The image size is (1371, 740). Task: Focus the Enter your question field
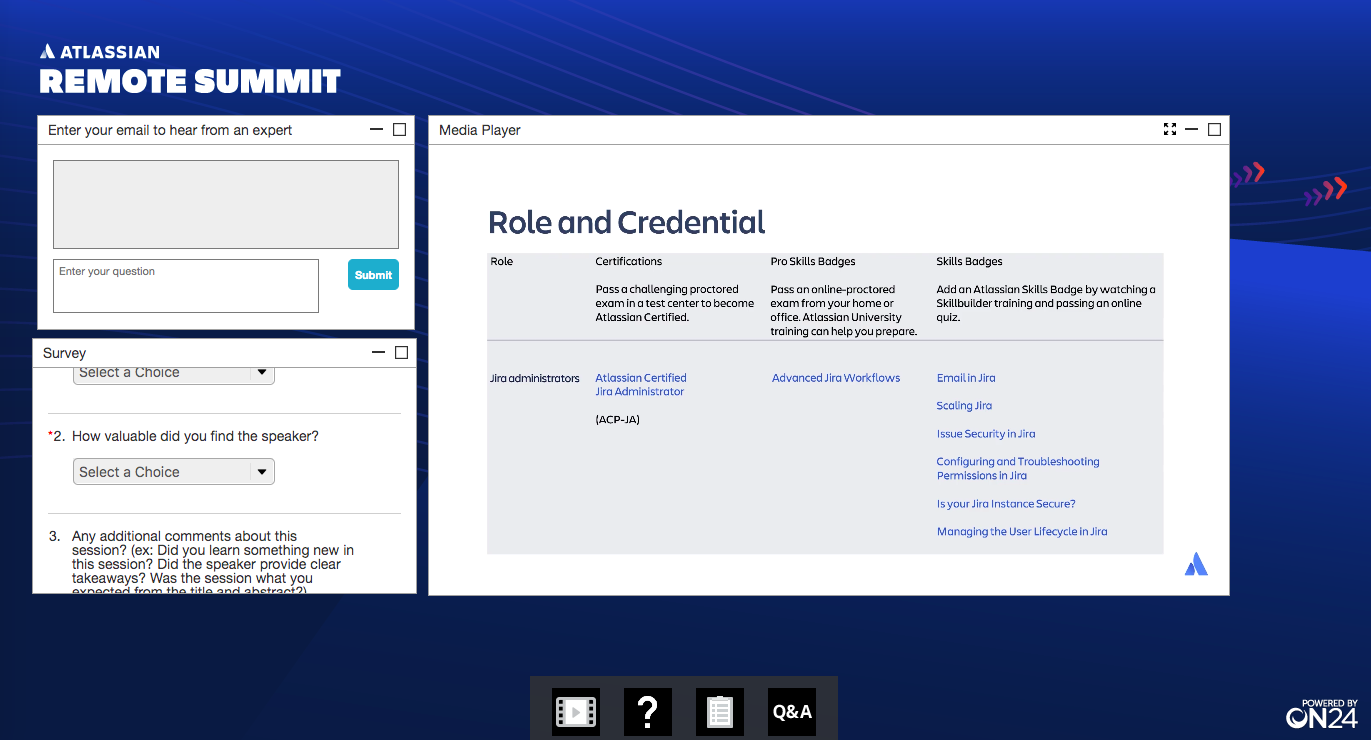[186, 286]
